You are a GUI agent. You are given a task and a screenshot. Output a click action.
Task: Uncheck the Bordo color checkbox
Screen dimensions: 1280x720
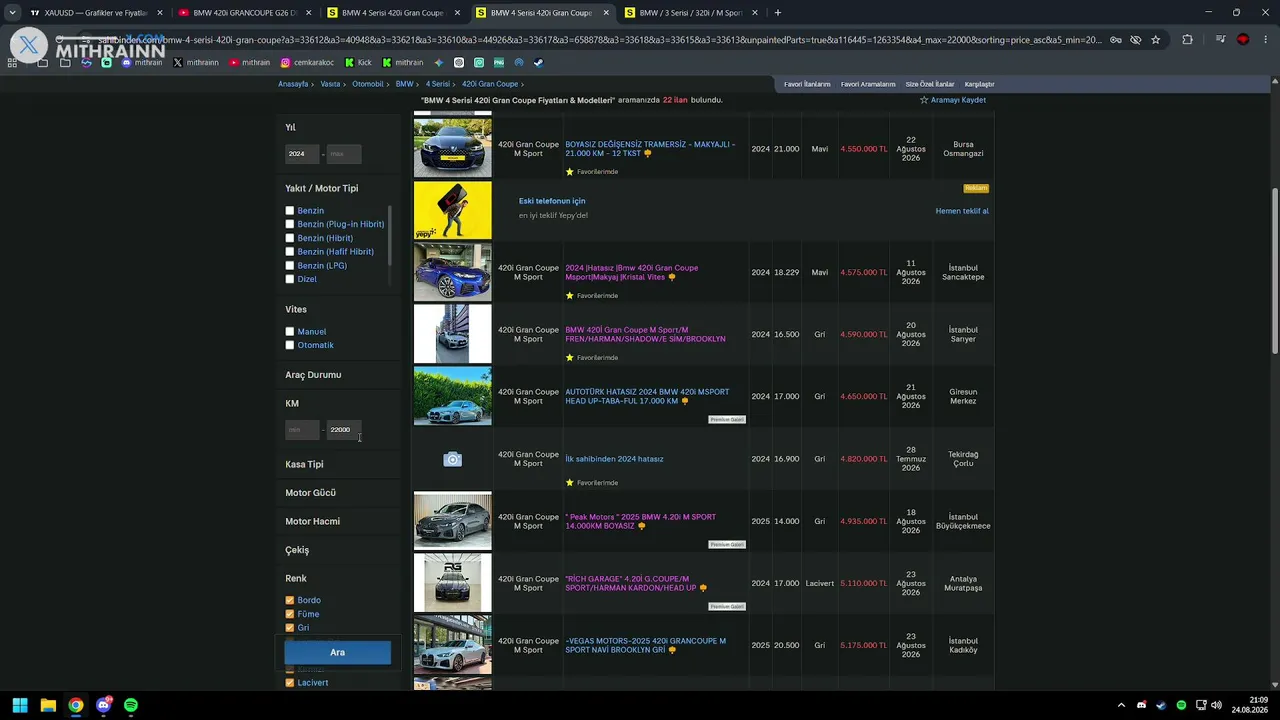pyautogui.click(x=290, y=601)
